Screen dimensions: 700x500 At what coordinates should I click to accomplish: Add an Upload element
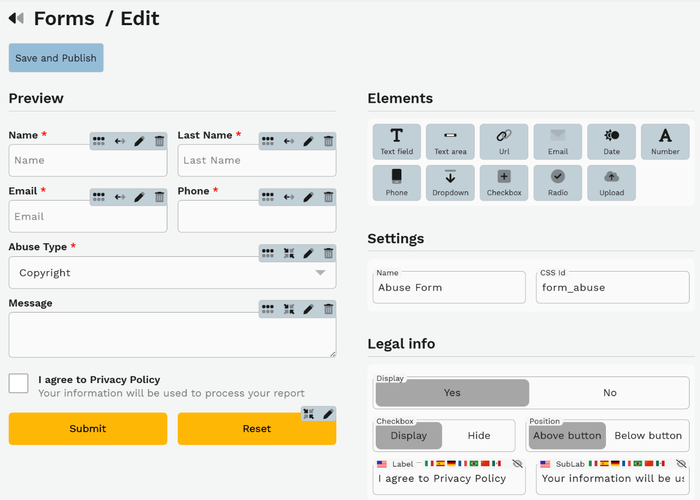(x=611, y=183)
